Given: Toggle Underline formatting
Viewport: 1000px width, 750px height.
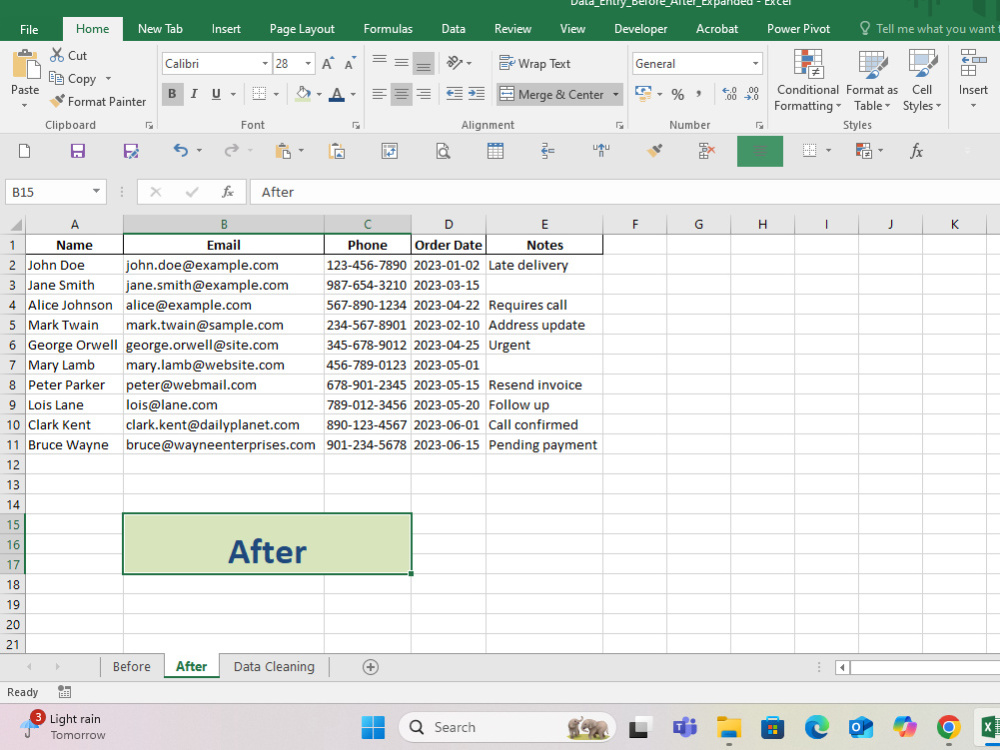Looking at the screenshot, I should [x=216, y=94].
